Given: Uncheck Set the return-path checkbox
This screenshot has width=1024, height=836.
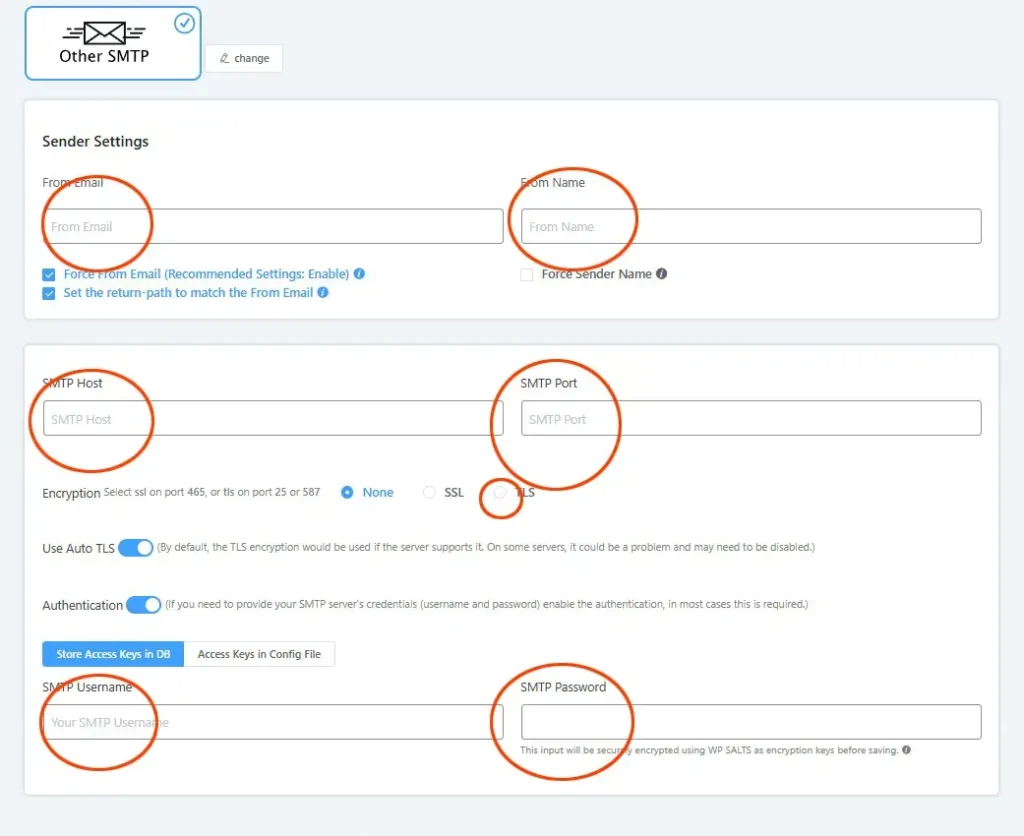Looking at the screenshot, I should coord(49,294).
